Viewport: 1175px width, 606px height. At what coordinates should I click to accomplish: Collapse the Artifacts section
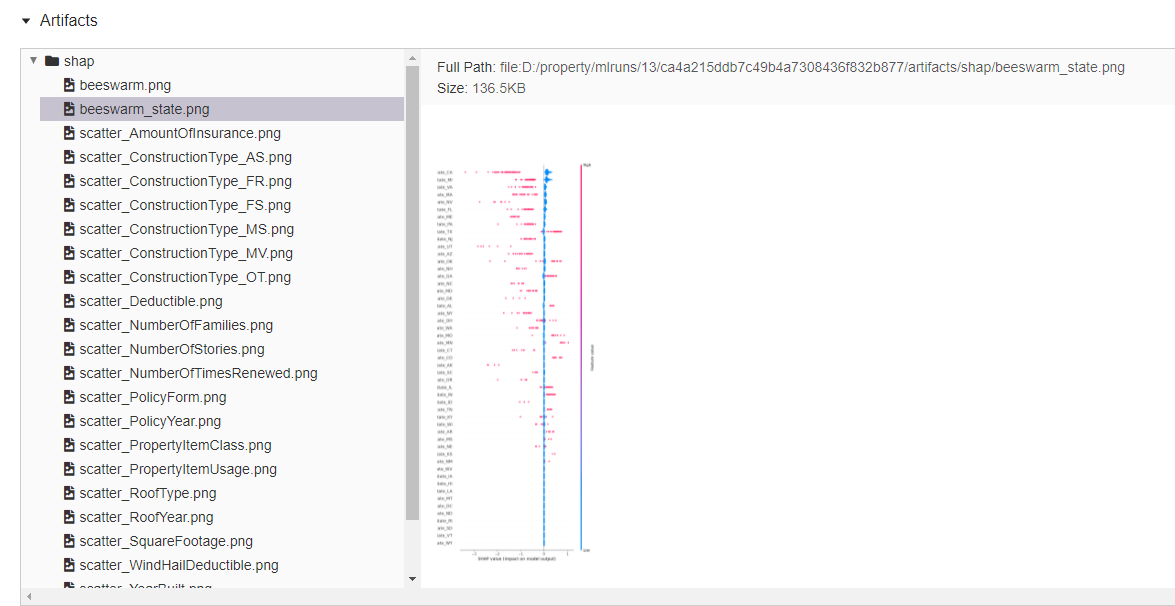pyautogui.click(x=24, y=20)
